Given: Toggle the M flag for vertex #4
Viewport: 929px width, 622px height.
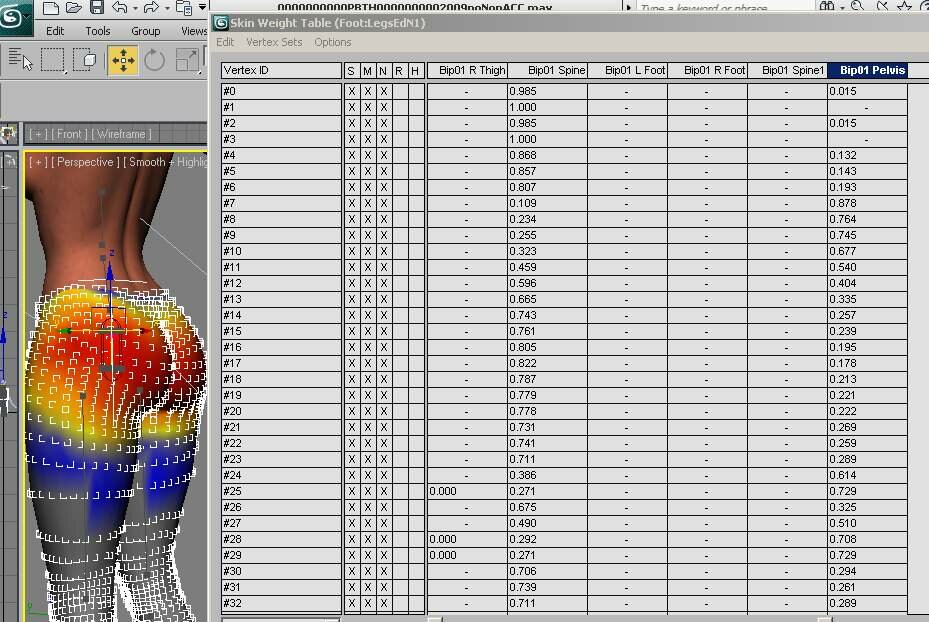Looking at the screenshot, I should (367, 155).
